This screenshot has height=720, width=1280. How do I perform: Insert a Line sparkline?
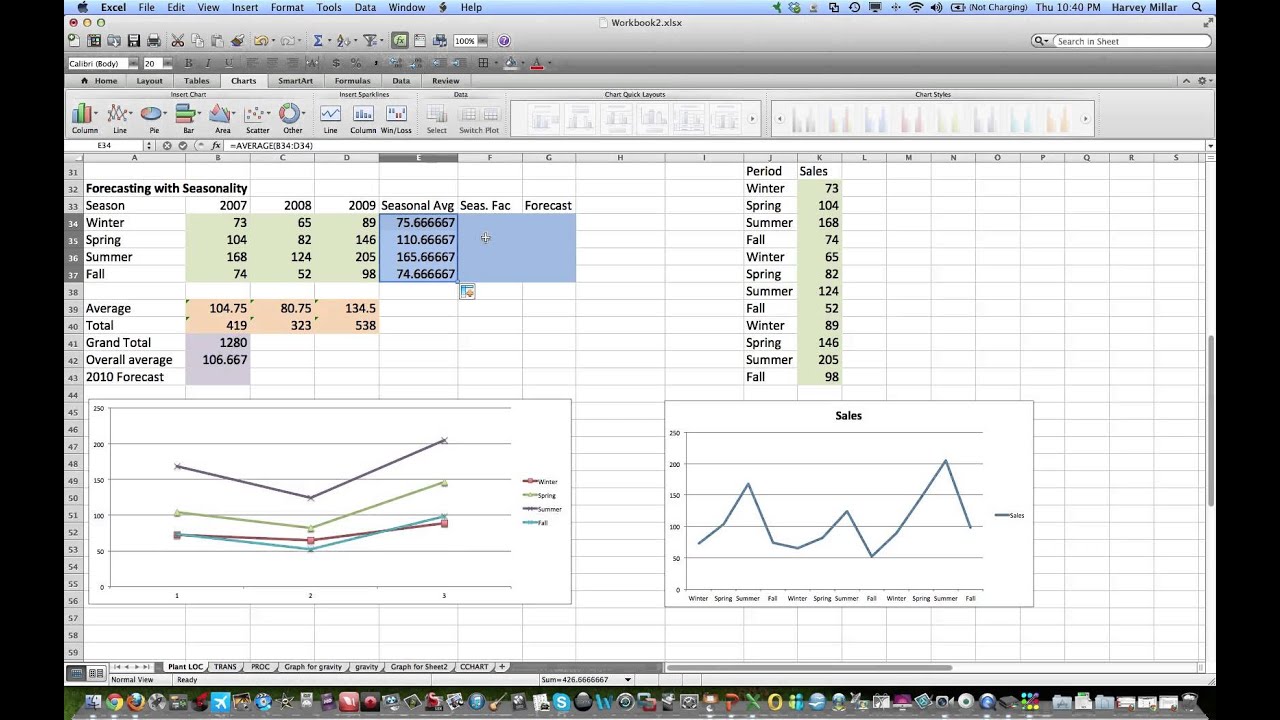click(x=330, y=118)
